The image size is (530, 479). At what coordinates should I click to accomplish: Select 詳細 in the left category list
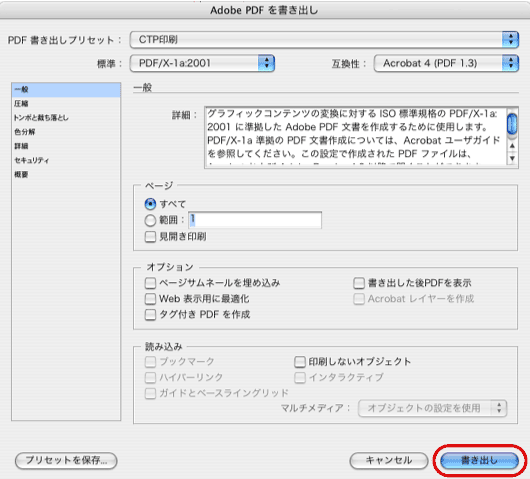tap(66, 146)
